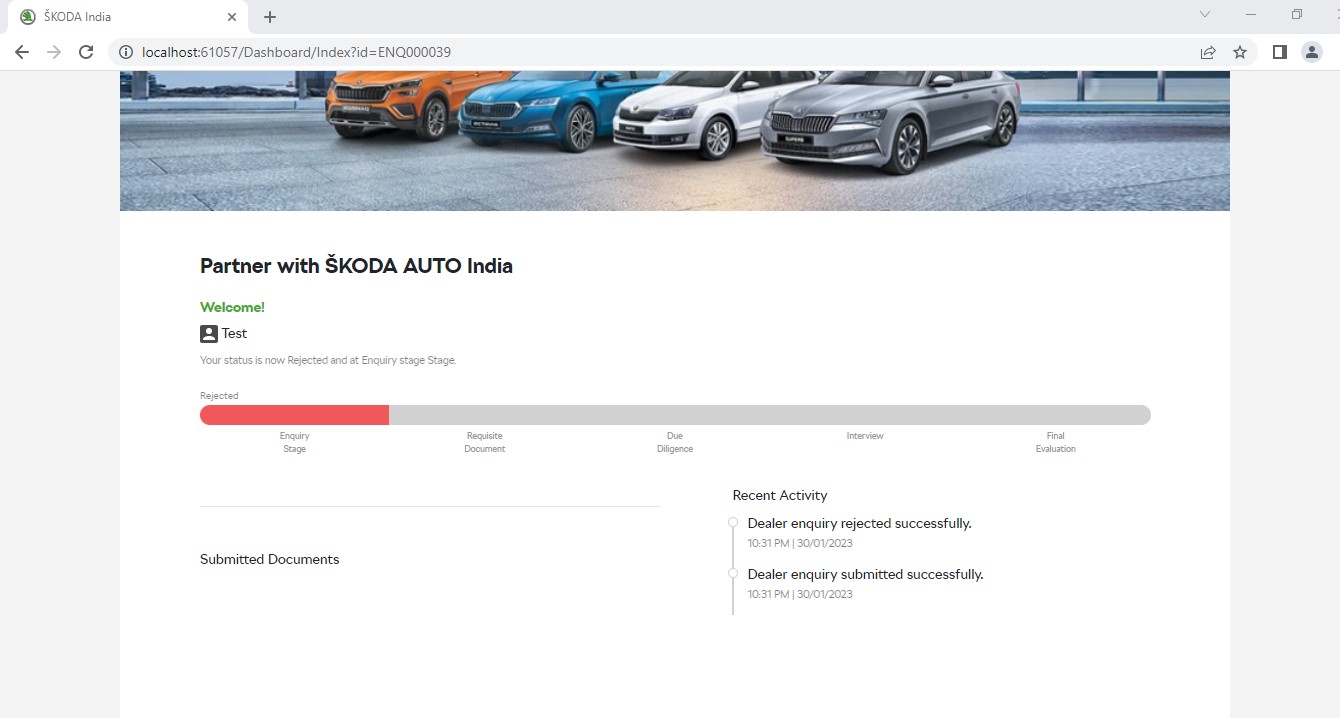This screenshot has width=1340, height=718.
Task: Click the grey remaining progress bar
Action: [x=770, y=415]
